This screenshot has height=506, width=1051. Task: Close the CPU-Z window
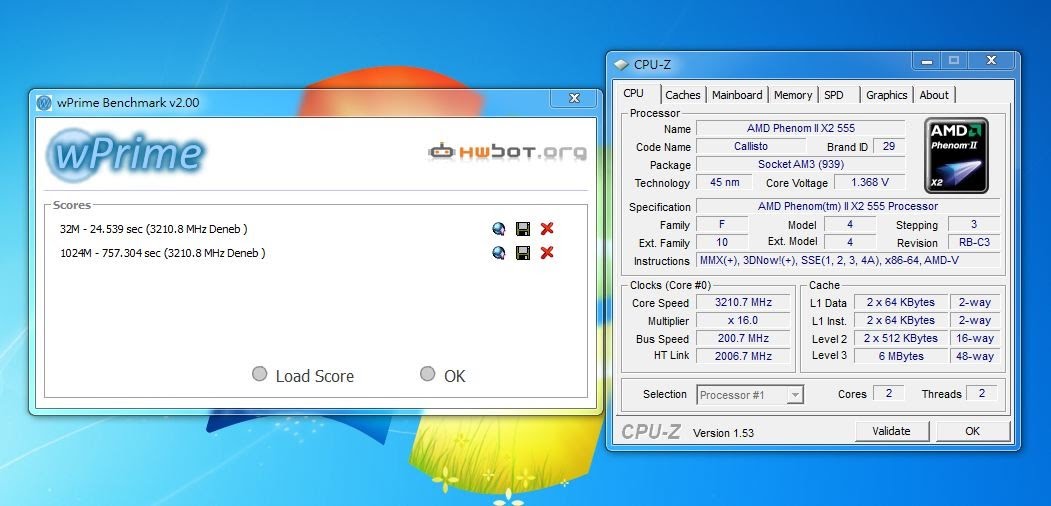point(991,61)
